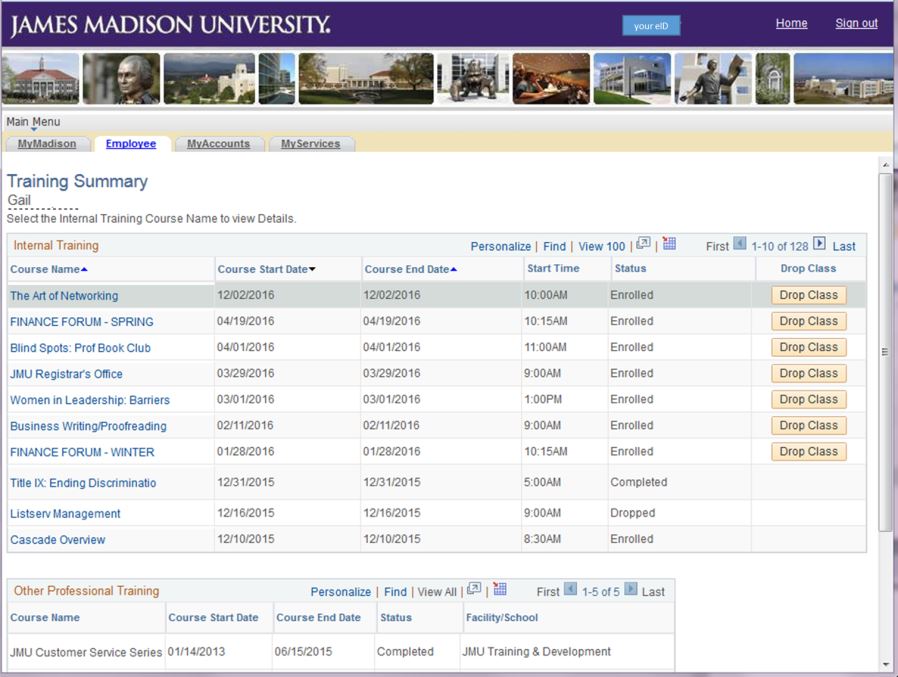Click Status header in Internal Training
The width and height of the screenshot is (898, 677).
[630, 268]
